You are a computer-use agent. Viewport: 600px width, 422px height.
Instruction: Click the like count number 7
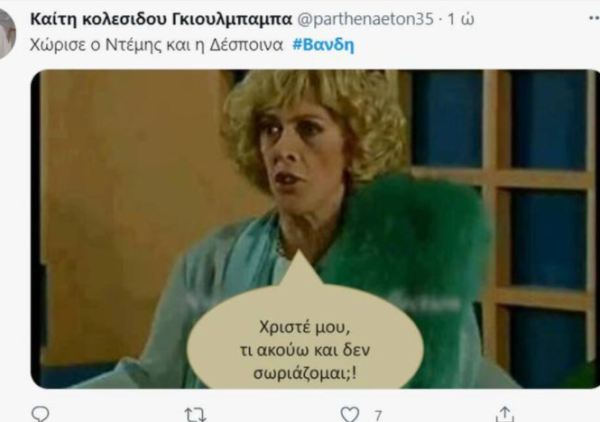378,415
